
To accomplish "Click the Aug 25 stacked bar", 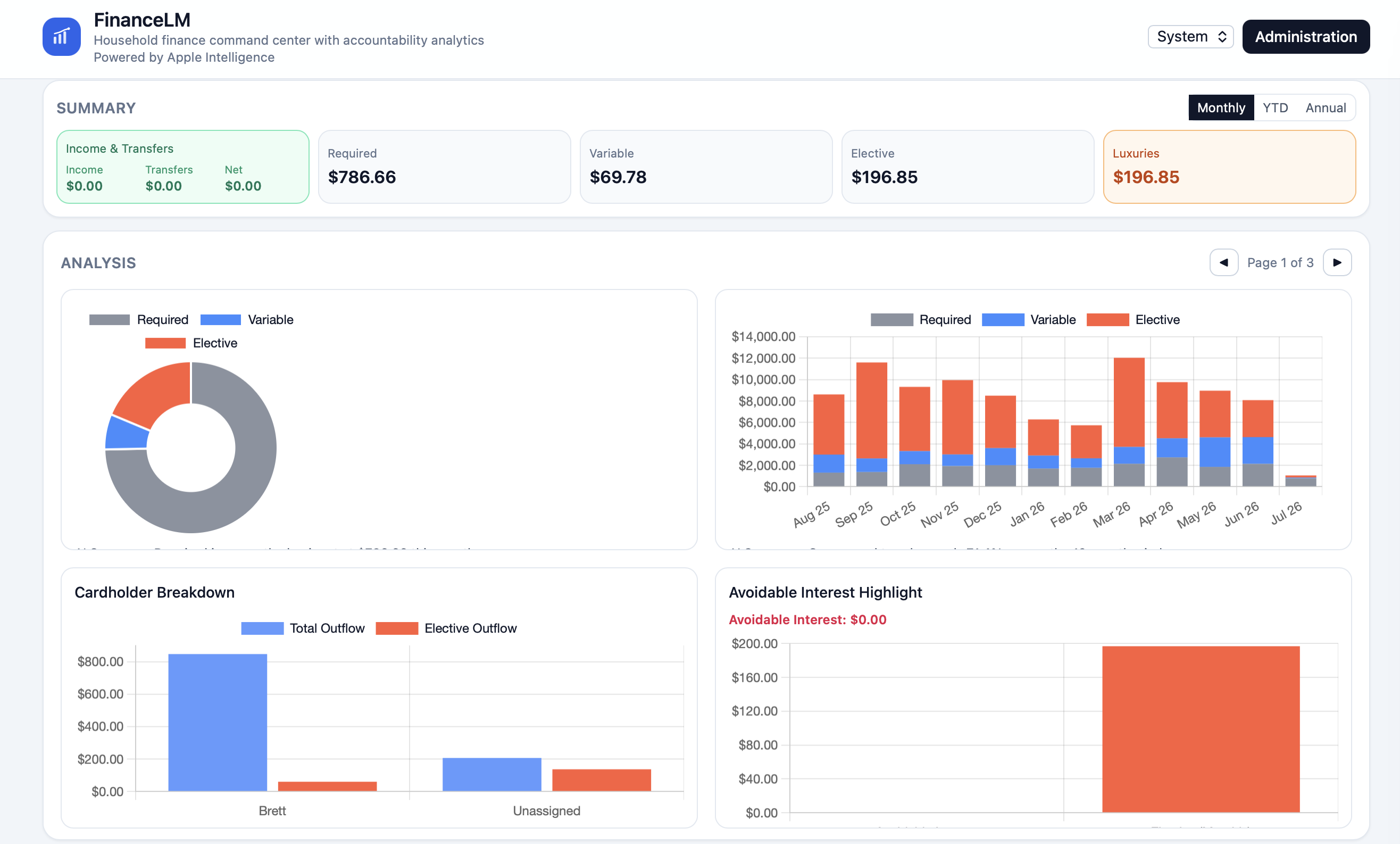I will point(828,440).
